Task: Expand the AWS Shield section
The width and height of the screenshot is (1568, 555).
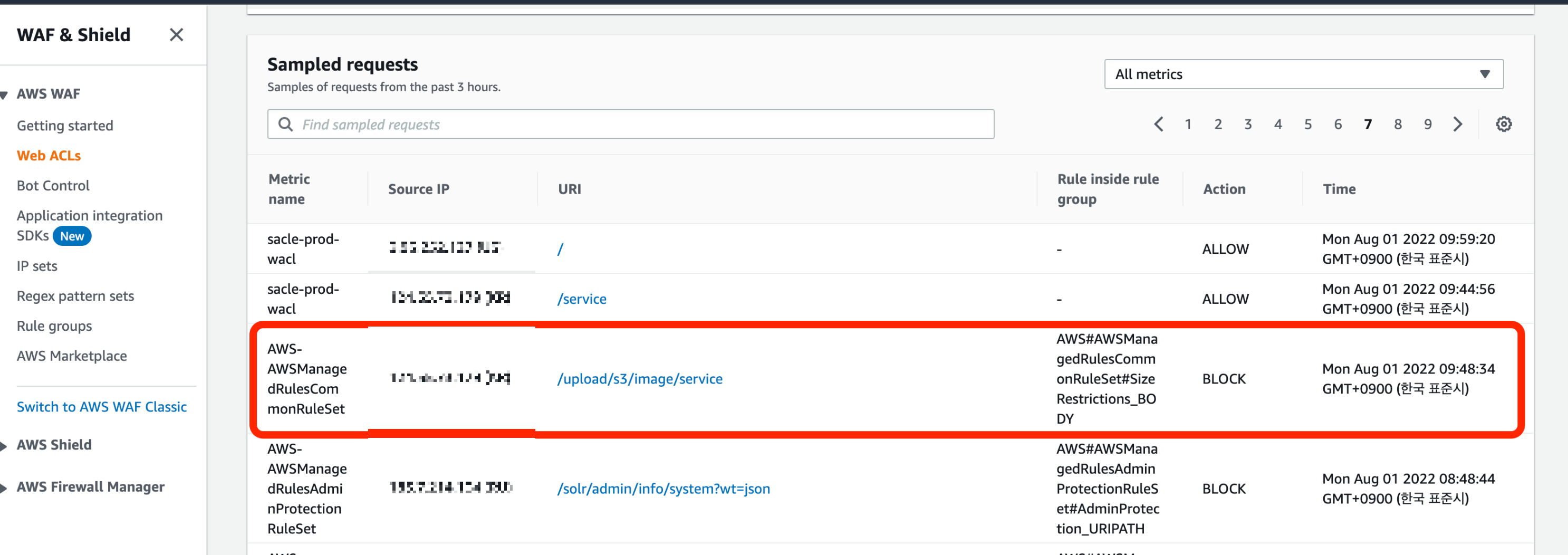Action: (x=4, y=446)
